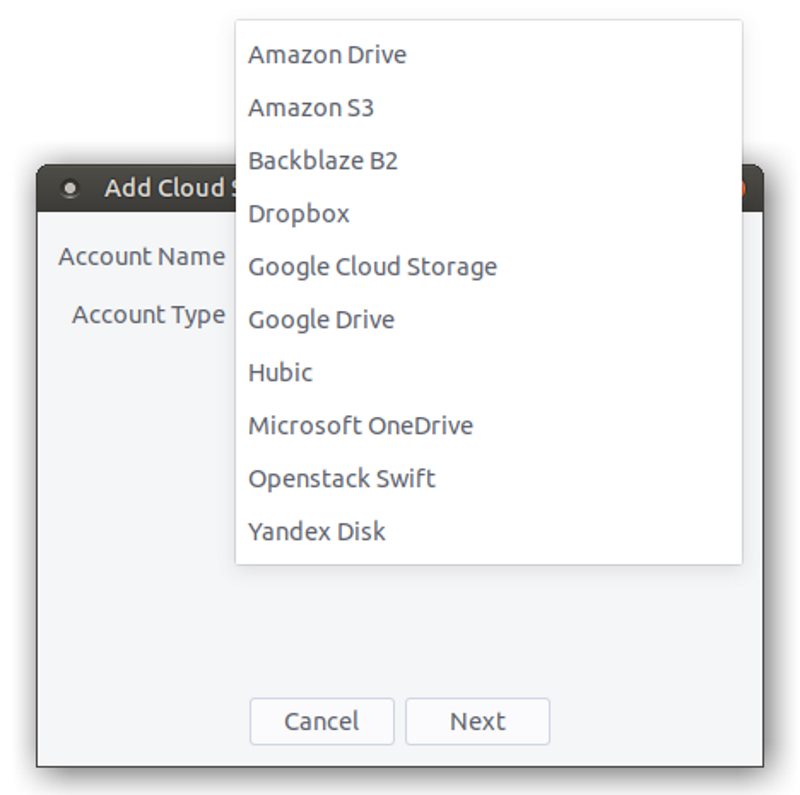Click the round icon in the title bar
The width and height of the screenshot is (800, 795).
point(69,188)
